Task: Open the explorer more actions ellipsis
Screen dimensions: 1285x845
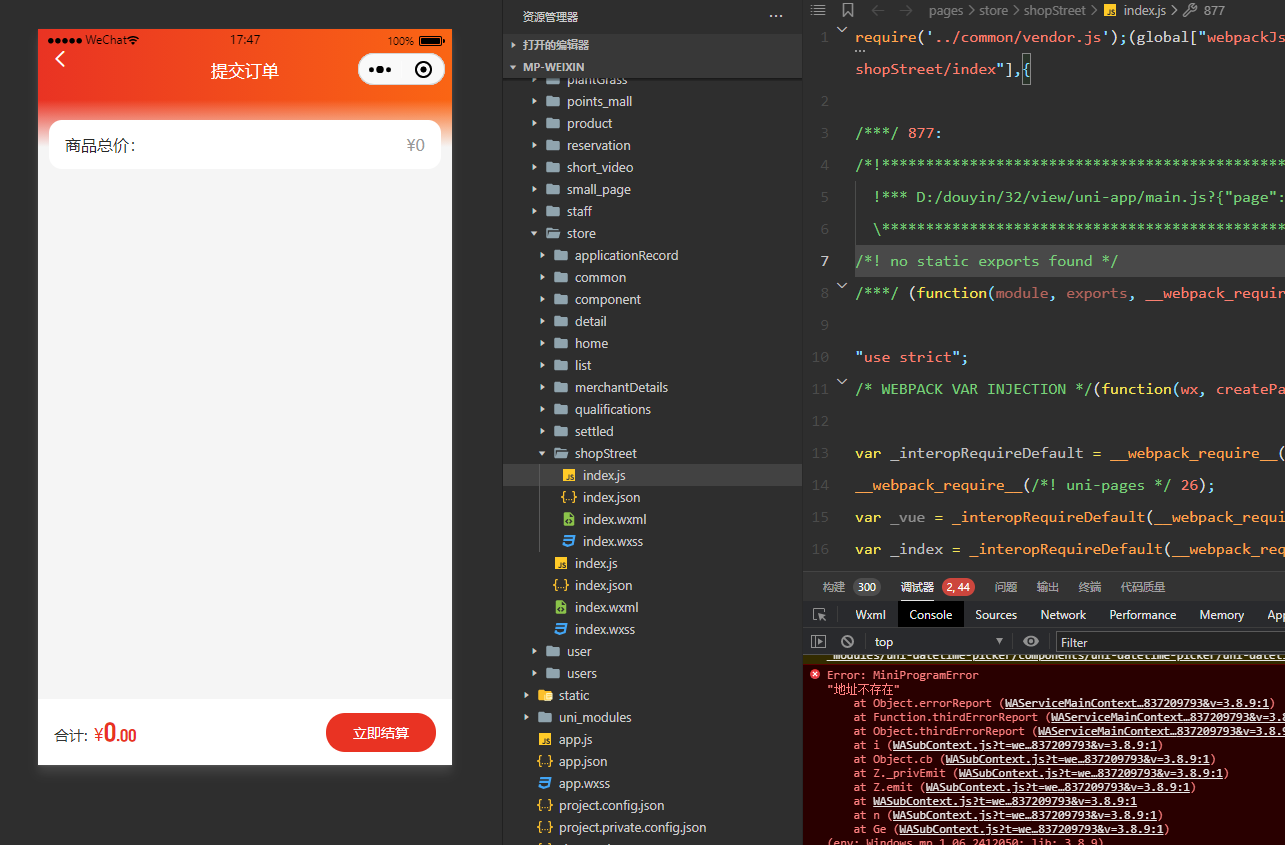Action: pos(776,16)
